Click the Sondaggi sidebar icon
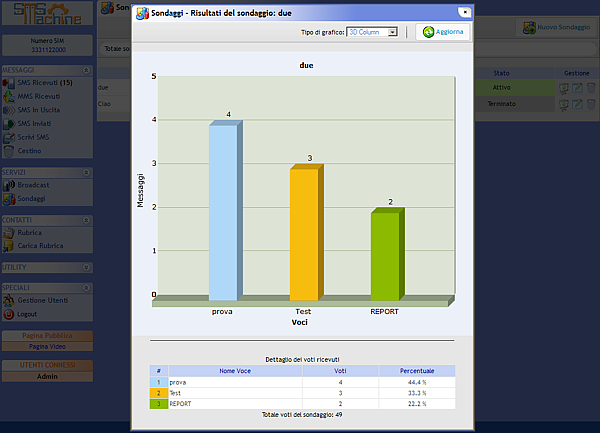Image resolution: width=600 pixels, height=433 pixels. (8, 199)
